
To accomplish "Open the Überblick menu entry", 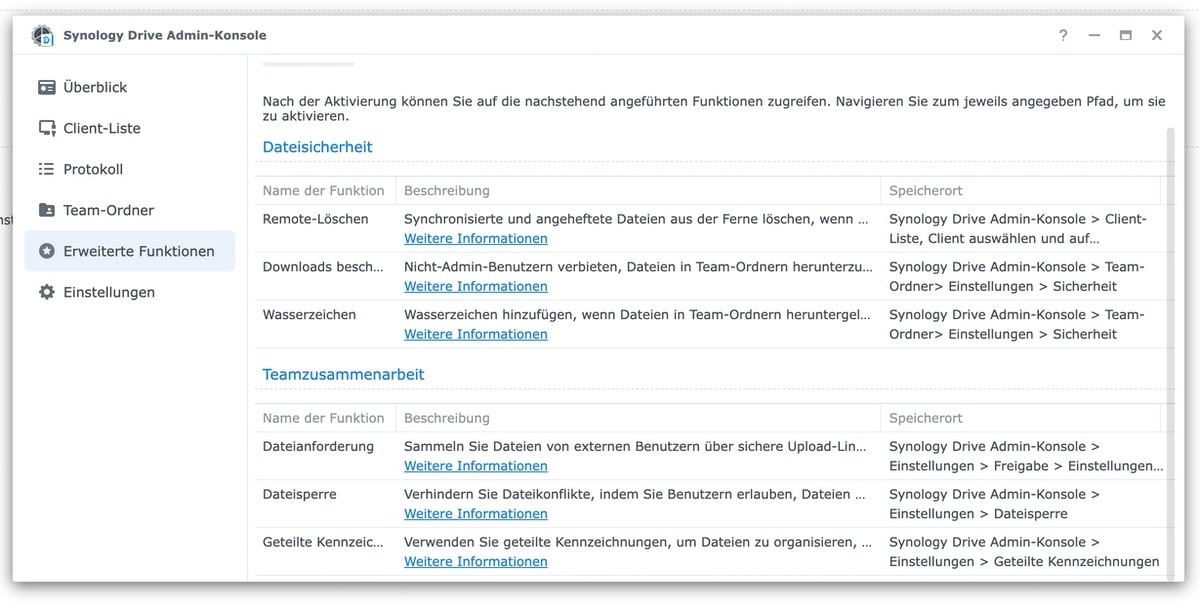I will click(x=95, y=87).
